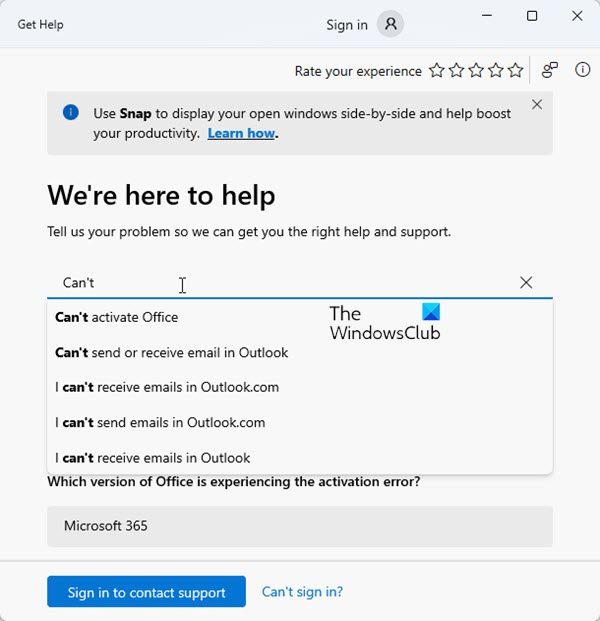Choose I can't send emails in Outlook.com
The width and height of the screenshot is (600, 621).
(x=300, y=423)
